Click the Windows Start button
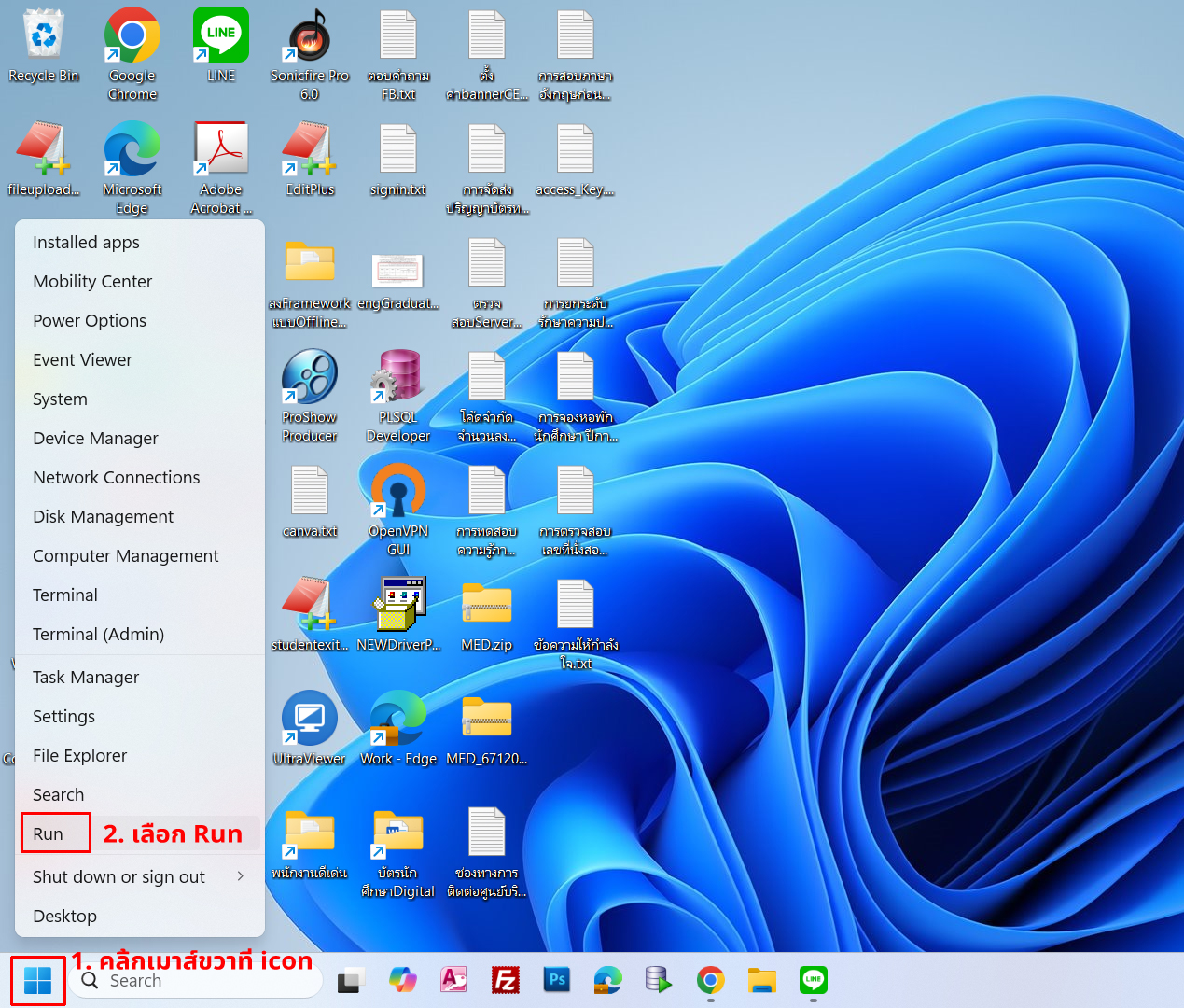The height and width of the screenshot is (1008, 1184). click(x=38, y=980)
